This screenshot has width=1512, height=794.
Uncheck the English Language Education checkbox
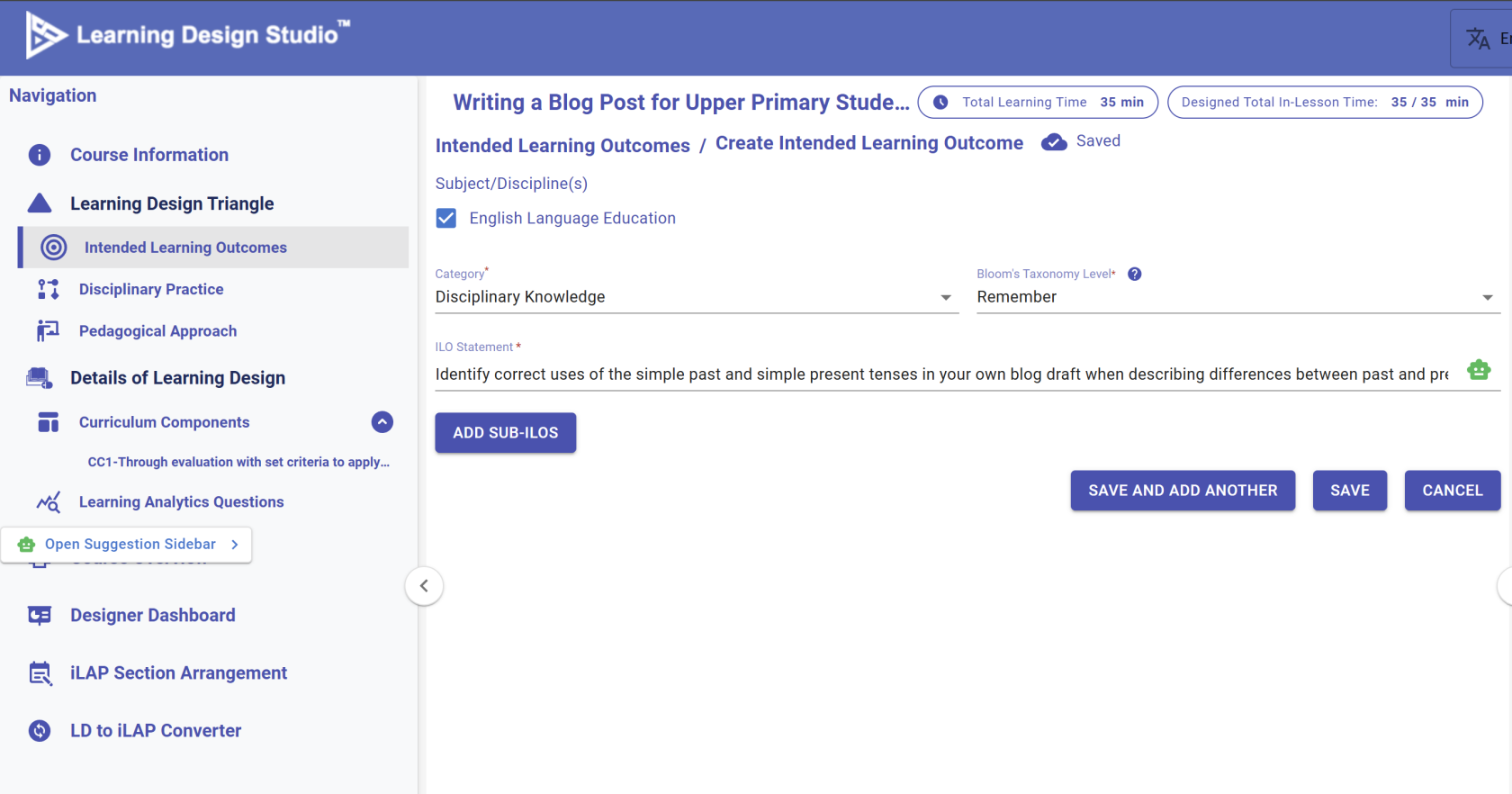coord(446,219)
